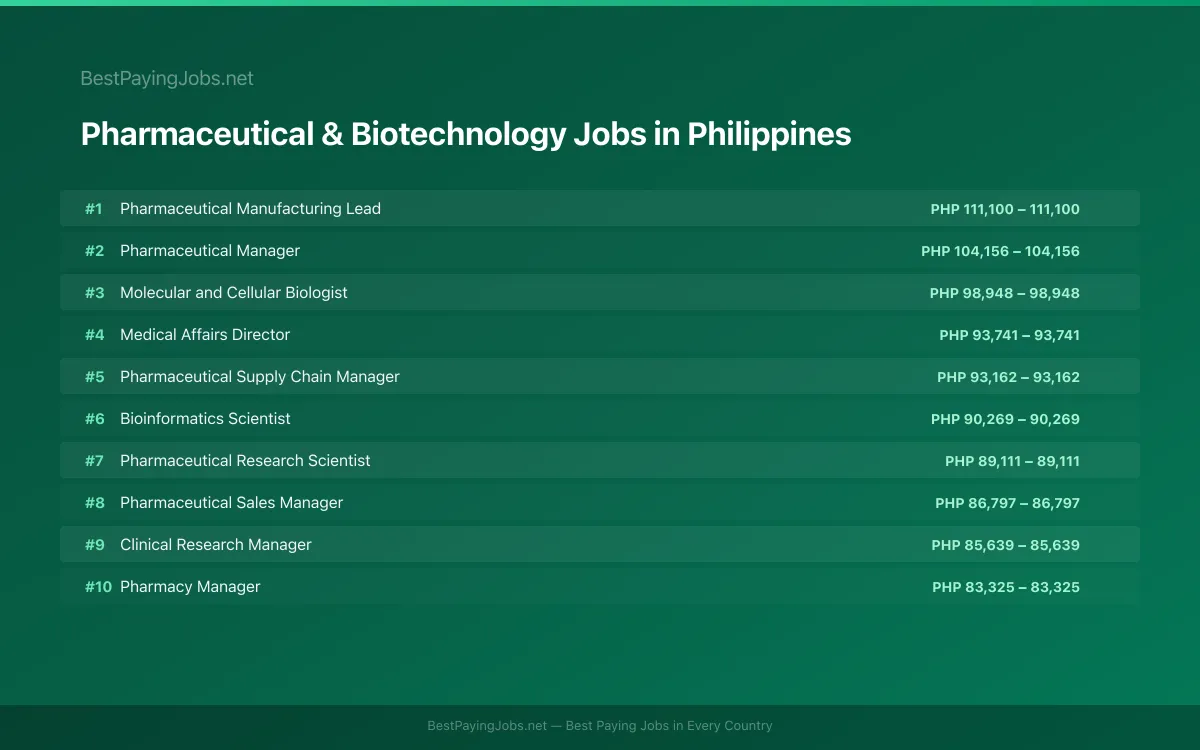Click salary PHP 86,797 – 86,797
The height and width of the screenshot is (750, 1200).
pos(1007,503)
